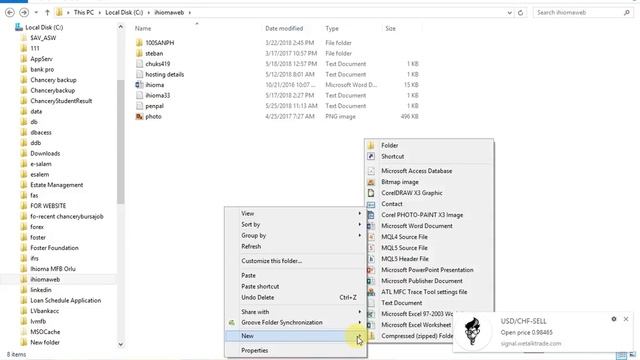Open notification settings gear icon
The image size is (640, 360).
(614, 319)
